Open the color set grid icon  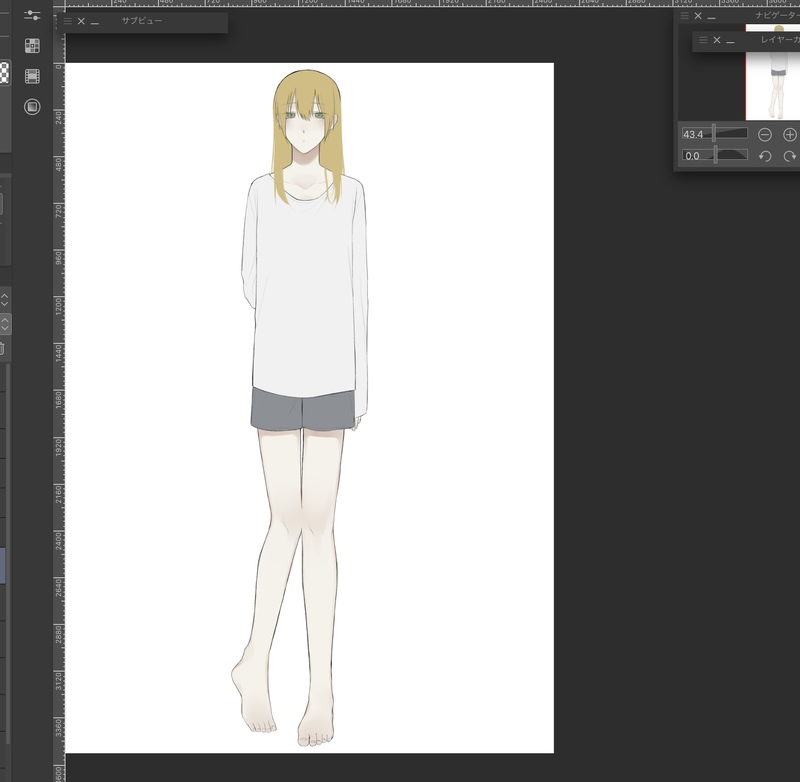32,46
